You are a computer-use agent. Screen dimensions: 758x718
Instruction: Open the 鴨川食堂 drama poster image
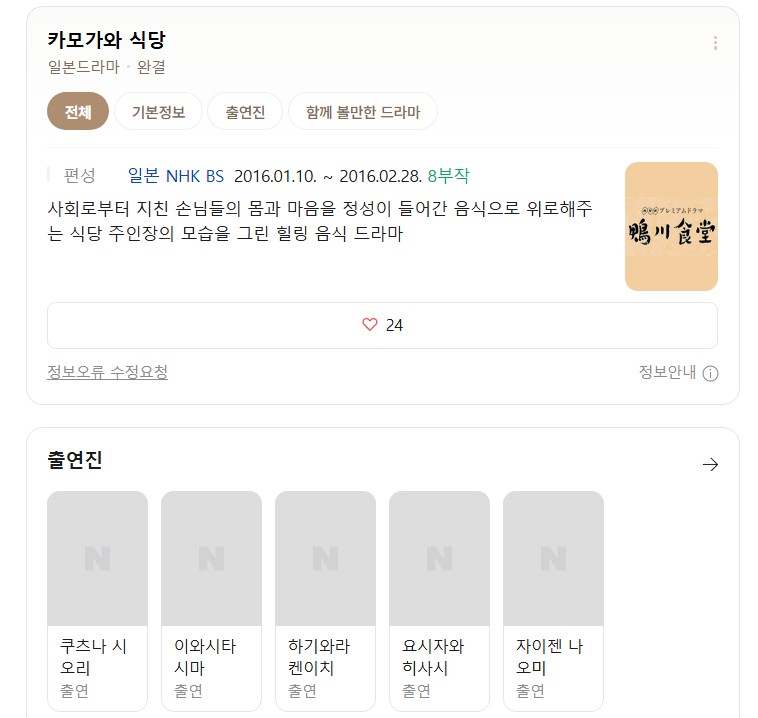[x=671, y=227]
